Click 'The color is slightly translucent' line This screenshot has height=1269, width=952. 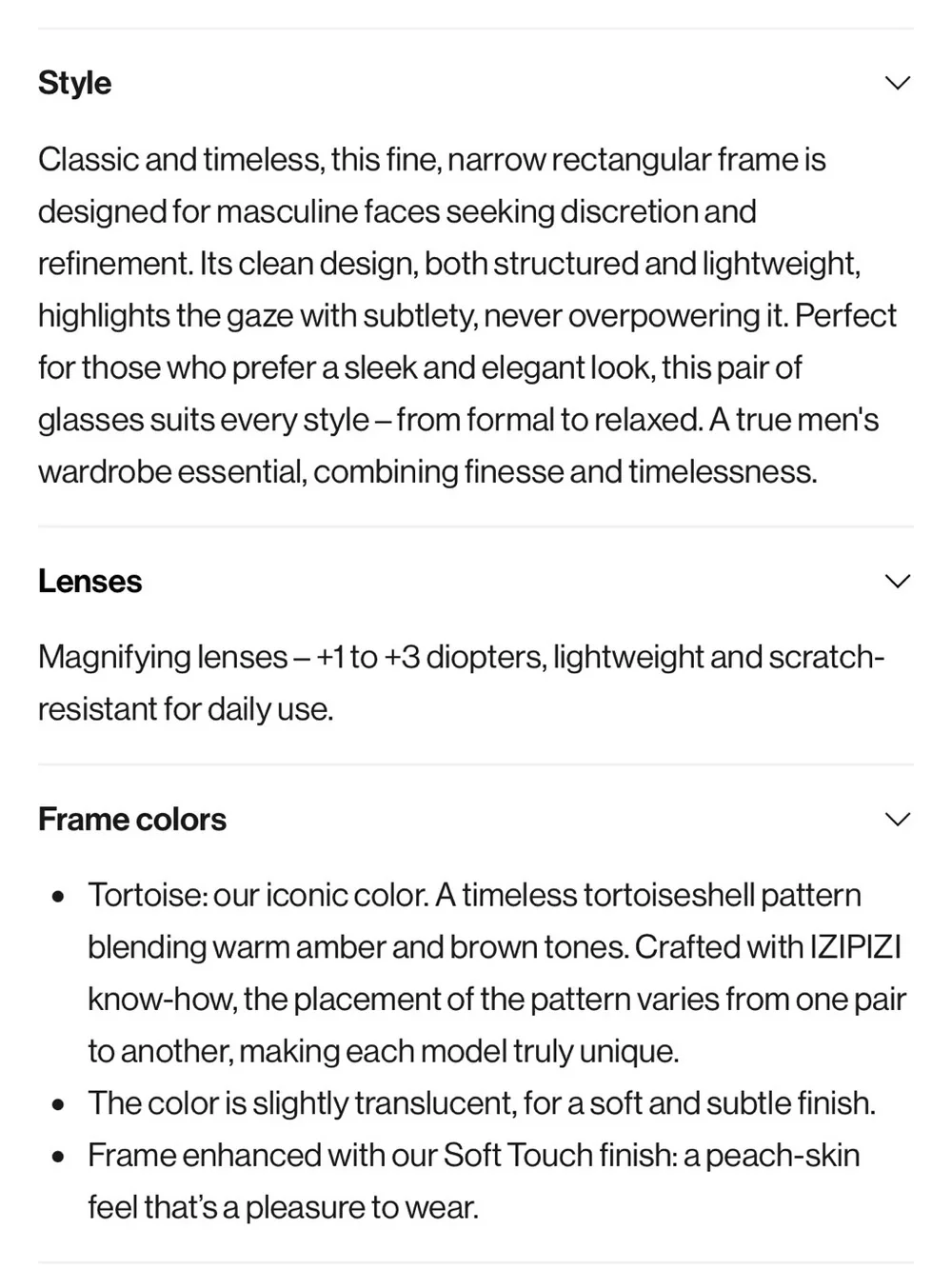click(482, 1102)
